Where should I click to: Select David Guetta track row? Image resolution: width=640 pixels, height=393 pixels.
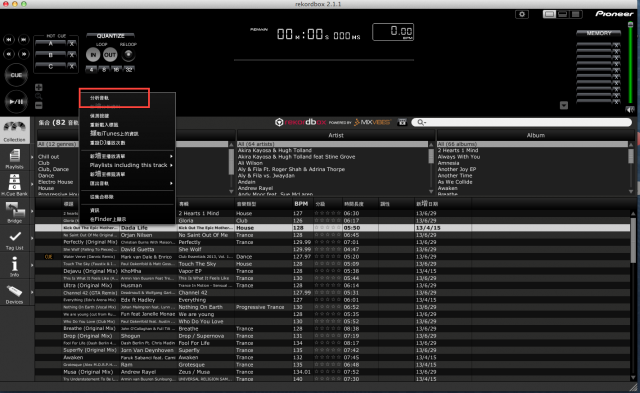tap(332, 249)
